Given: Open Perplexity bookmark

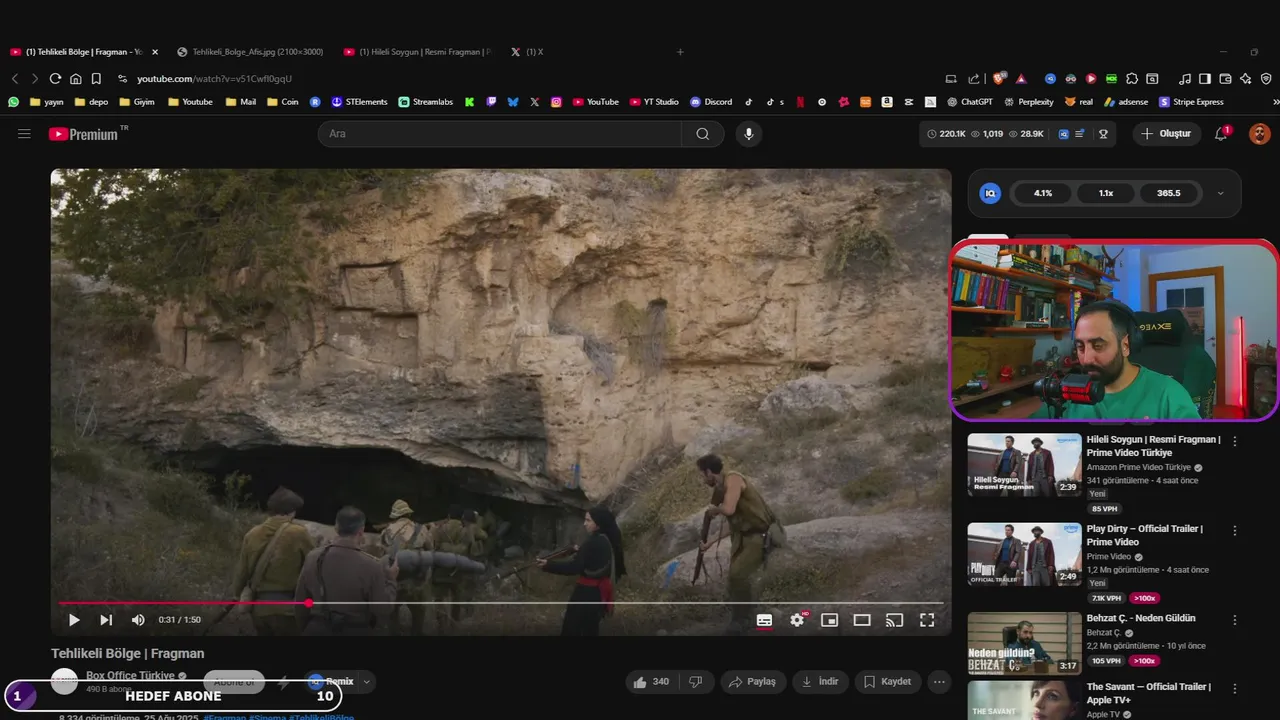Looking at the screenshot, I should point(1028,101).
